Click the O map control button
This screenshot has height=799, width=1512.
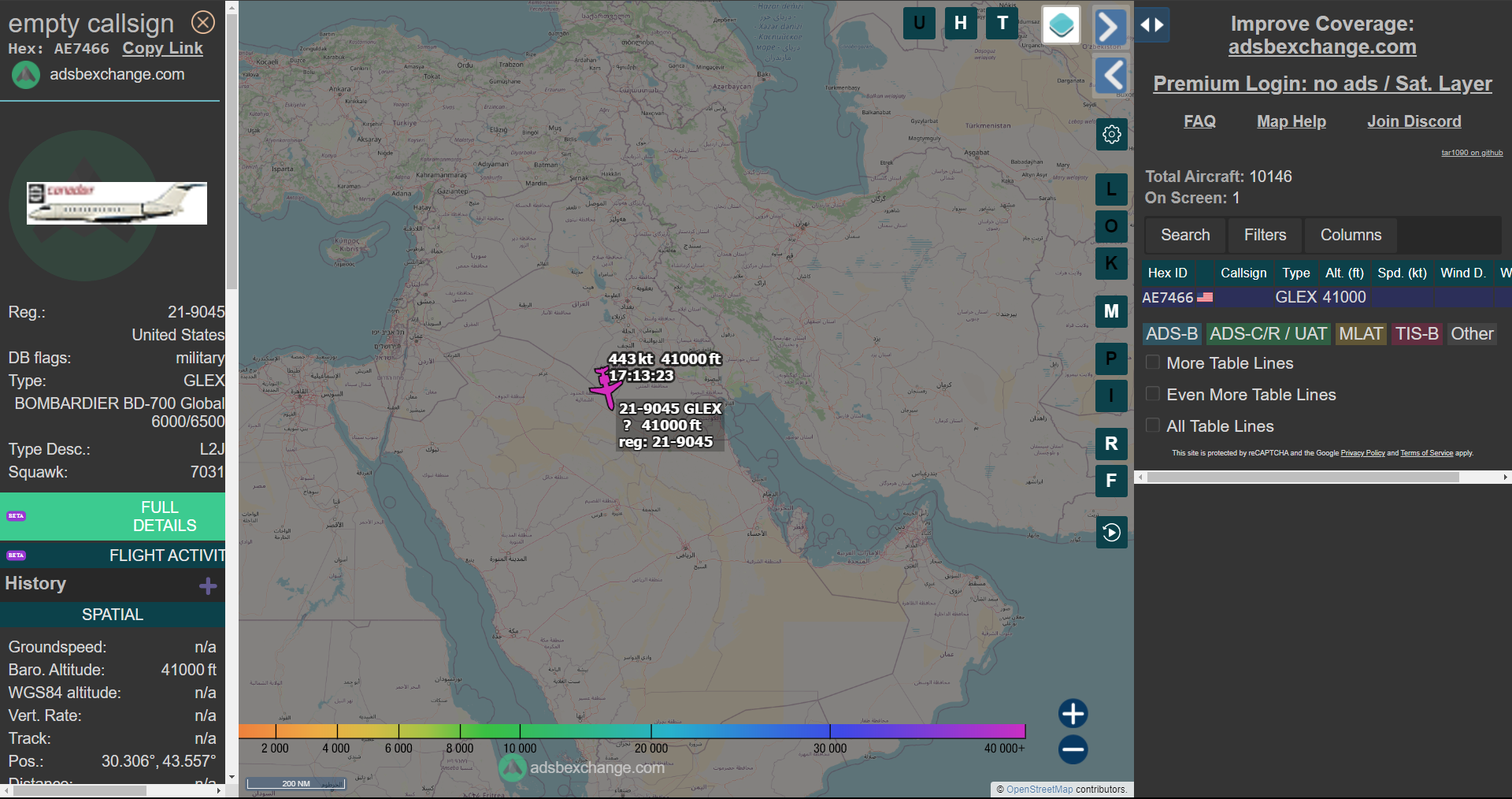click(x=1111, y=226)
